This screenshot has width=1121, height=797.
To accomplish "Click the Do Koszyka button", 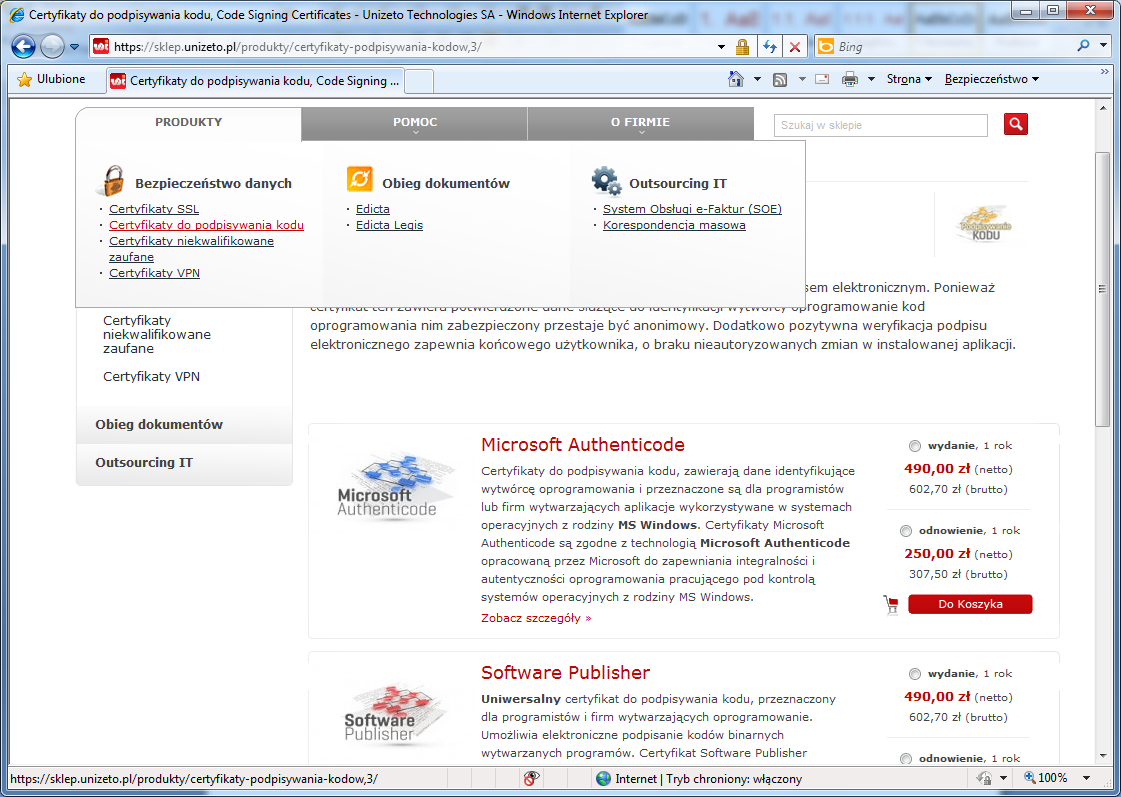I will click(x=970, y=604).
